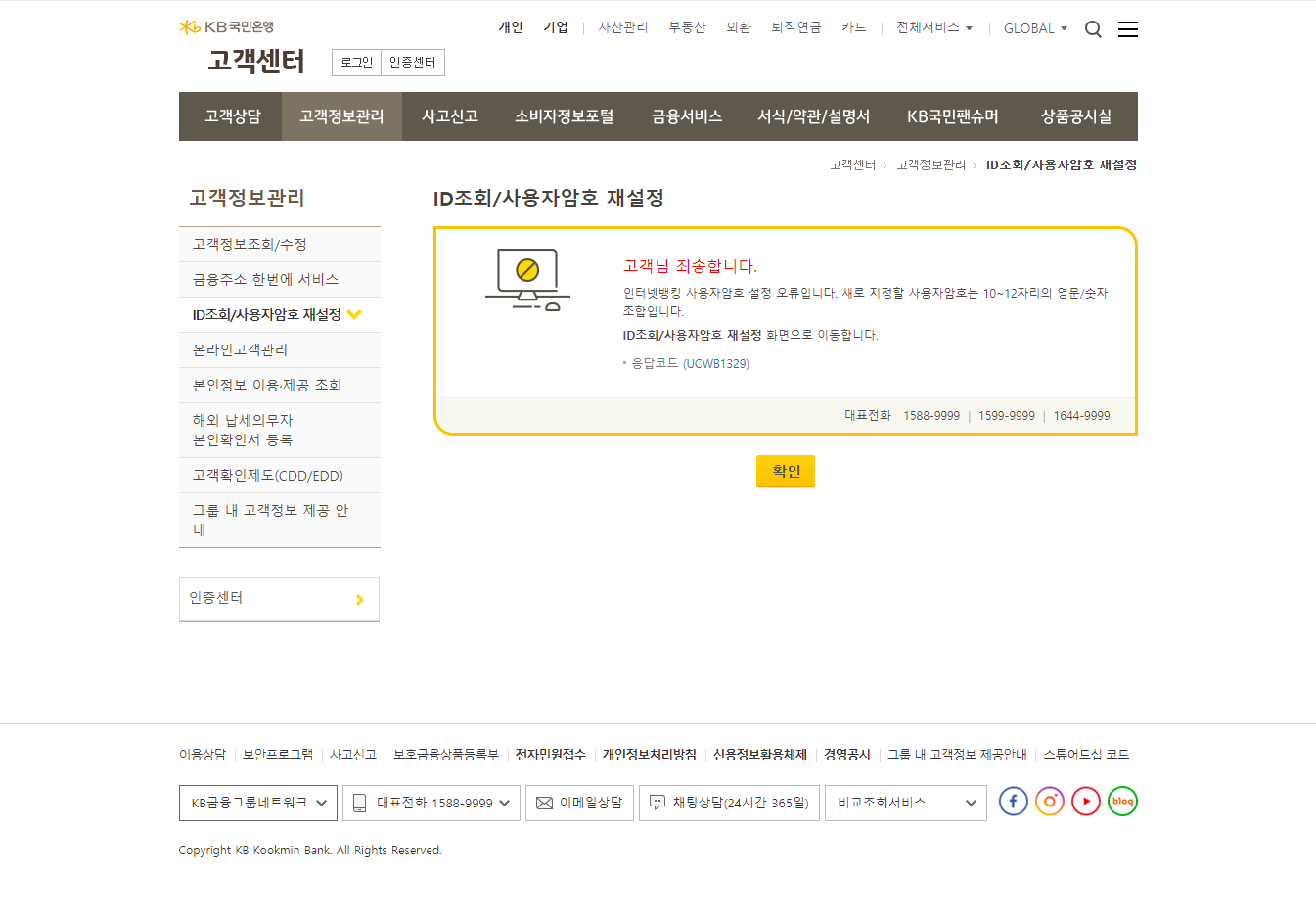Open the KB Instagram icon
Screen dimensions: 1316x921
point(1050,802)
